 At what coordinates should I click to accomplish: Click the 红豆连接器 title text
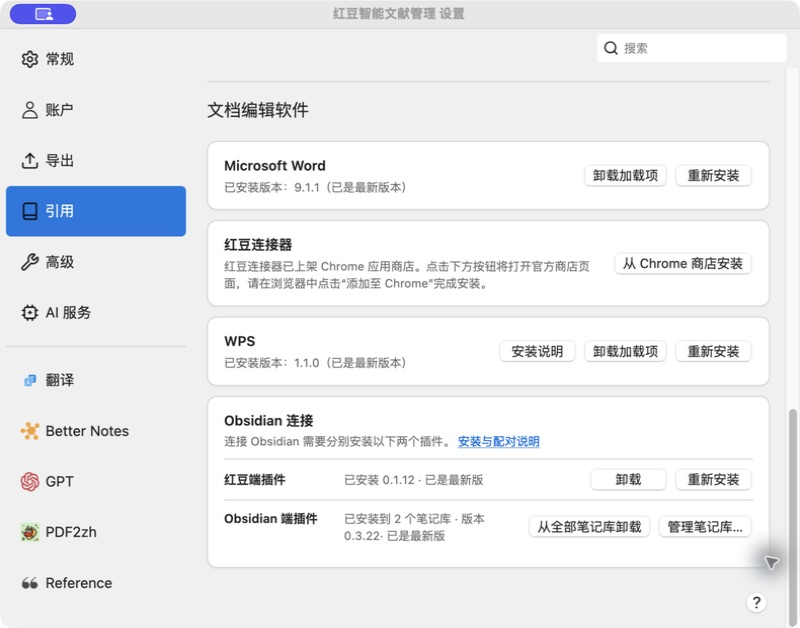point(258,245)
